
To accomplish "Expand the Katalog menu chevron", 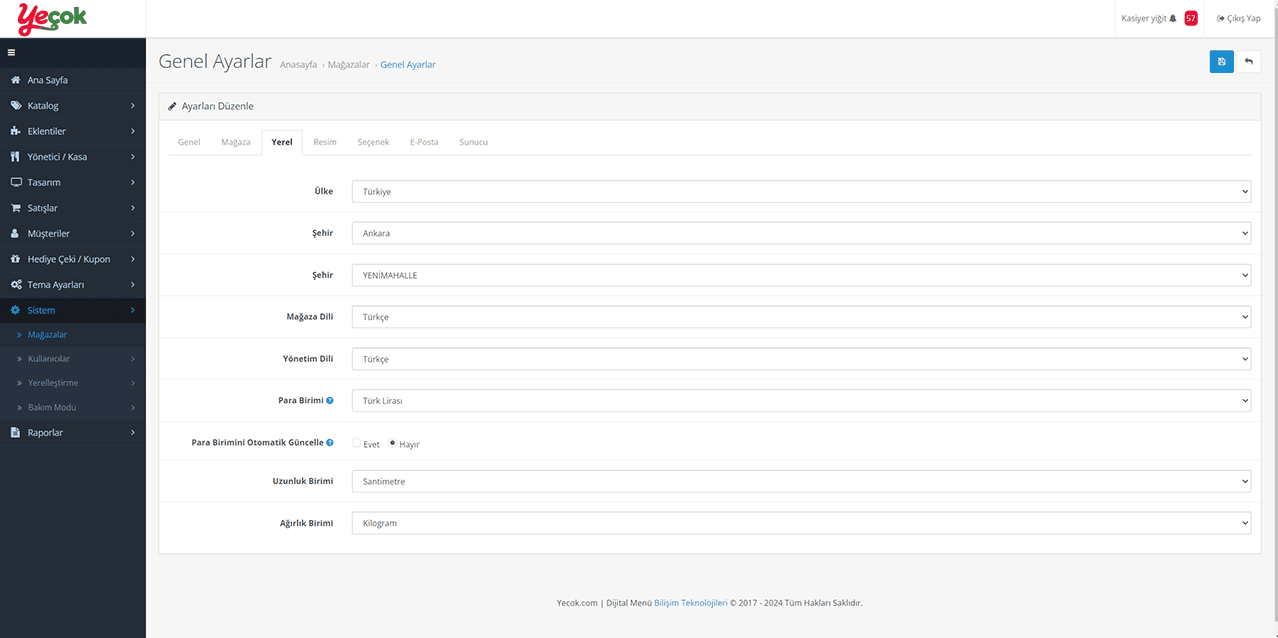I will pos(133,105).
